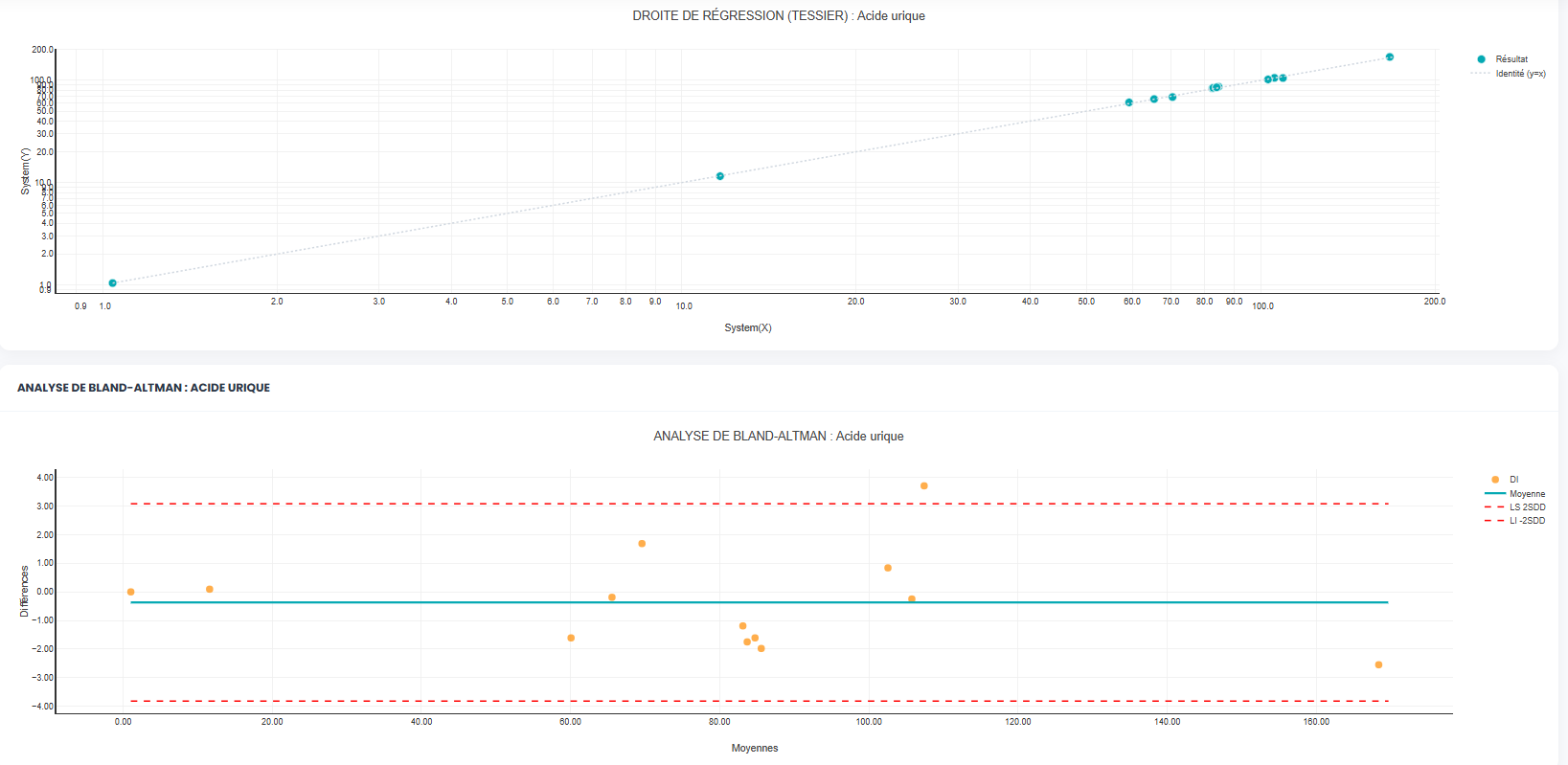Click the Différences y-axis label
The image size is (1568, 765).
25,591
